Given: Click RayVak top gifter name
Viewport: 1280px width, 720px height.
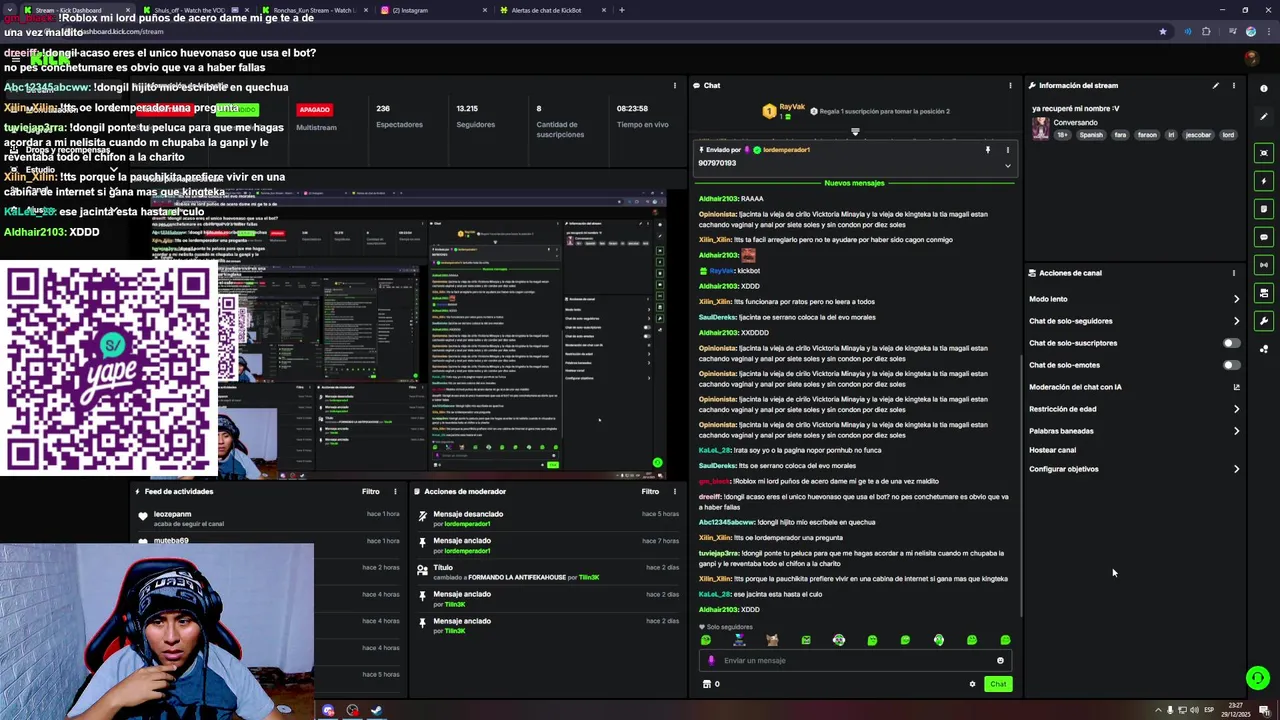Looking at the screenshot, I should (792, 106).
